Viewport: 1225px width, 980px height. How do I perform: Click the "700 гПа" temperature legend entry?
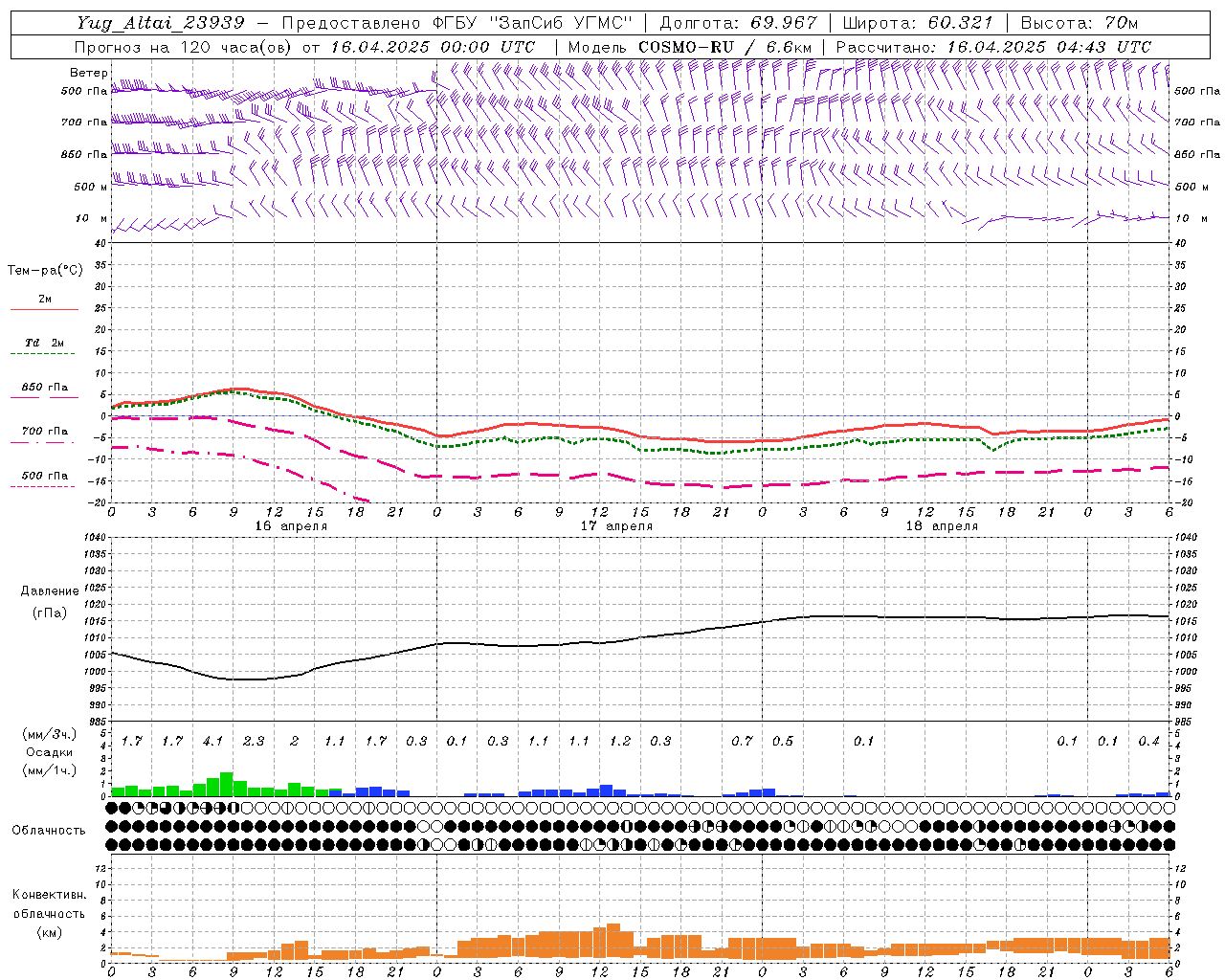(44, 432)
